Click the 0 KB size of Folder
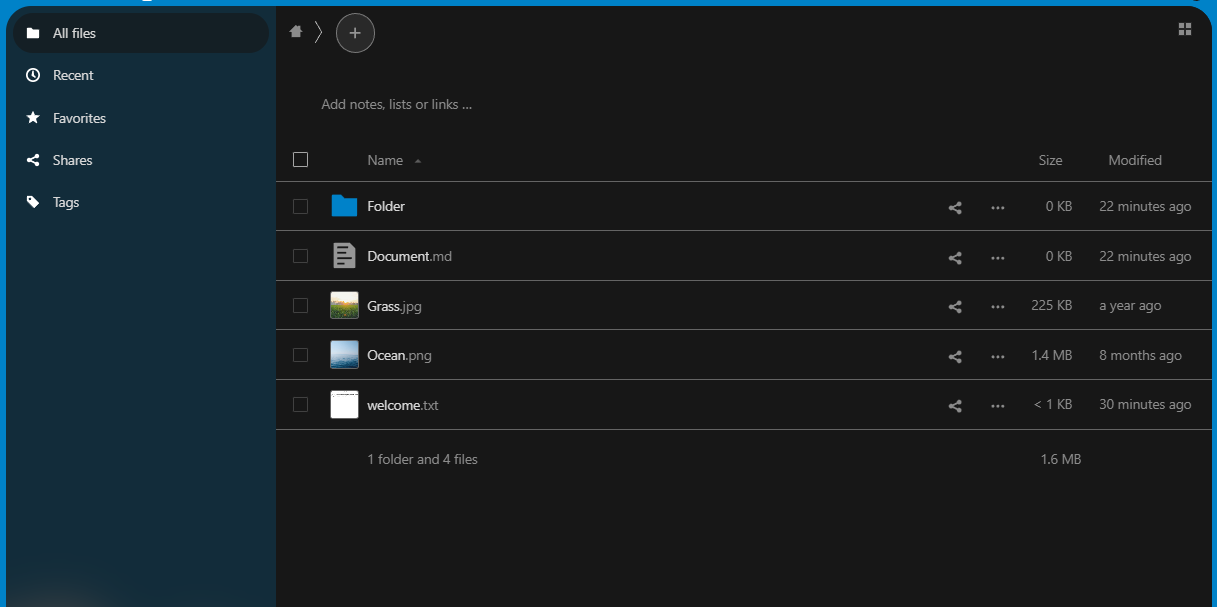The width and height of the screenshot is (1217, 607). [1059, 207]
